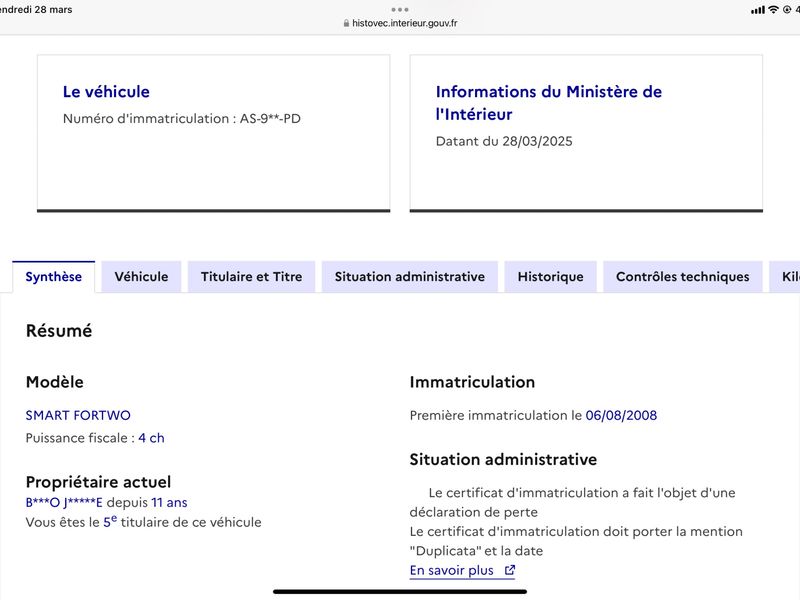Screen dimensions: 800x600
Task: Open the Synthèse tab
Action: pyautogui.click(x=54, y=277)
